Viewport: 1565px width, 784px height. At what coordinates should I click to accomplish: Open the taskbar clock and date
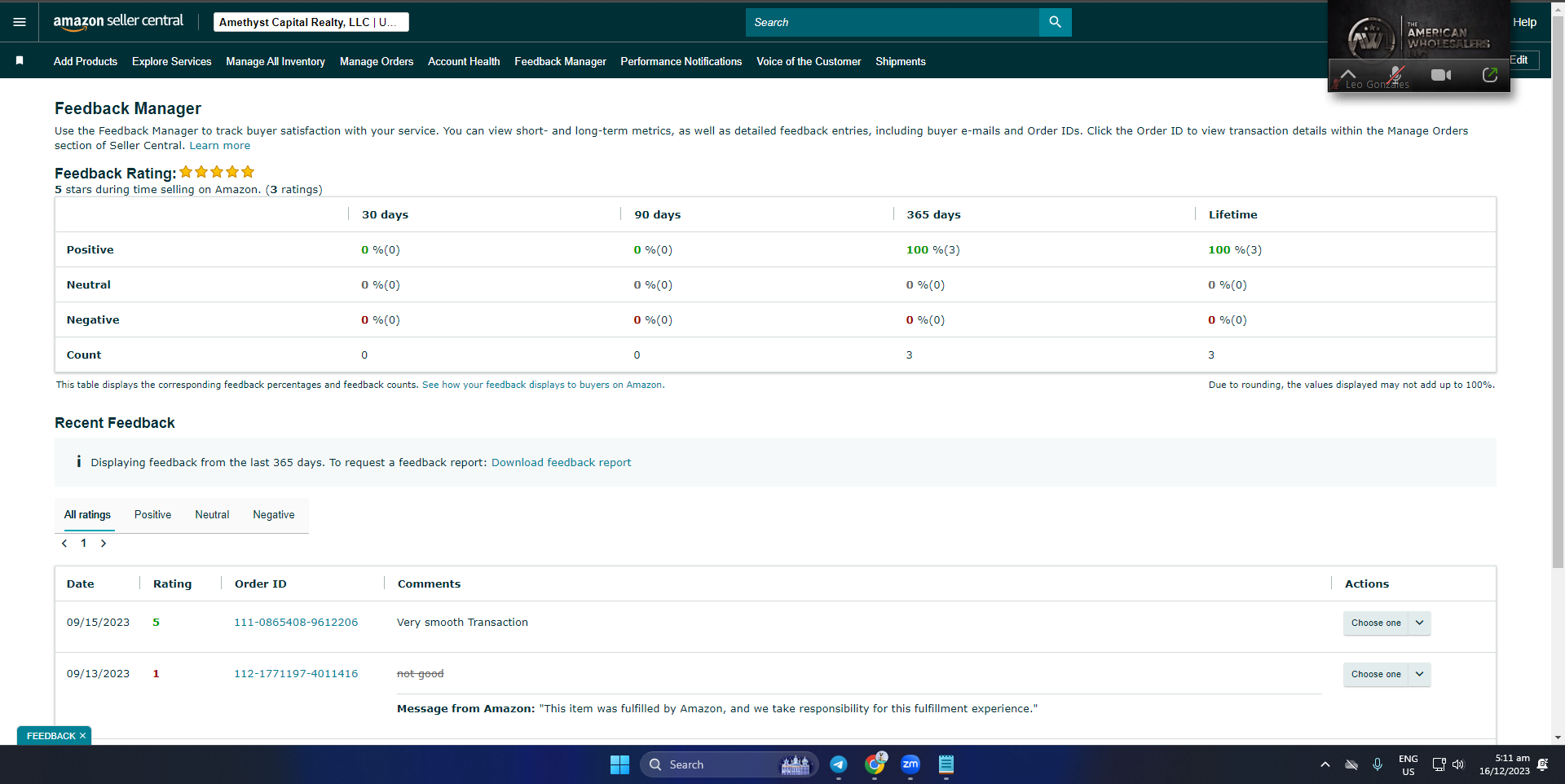click(1505, 764)
